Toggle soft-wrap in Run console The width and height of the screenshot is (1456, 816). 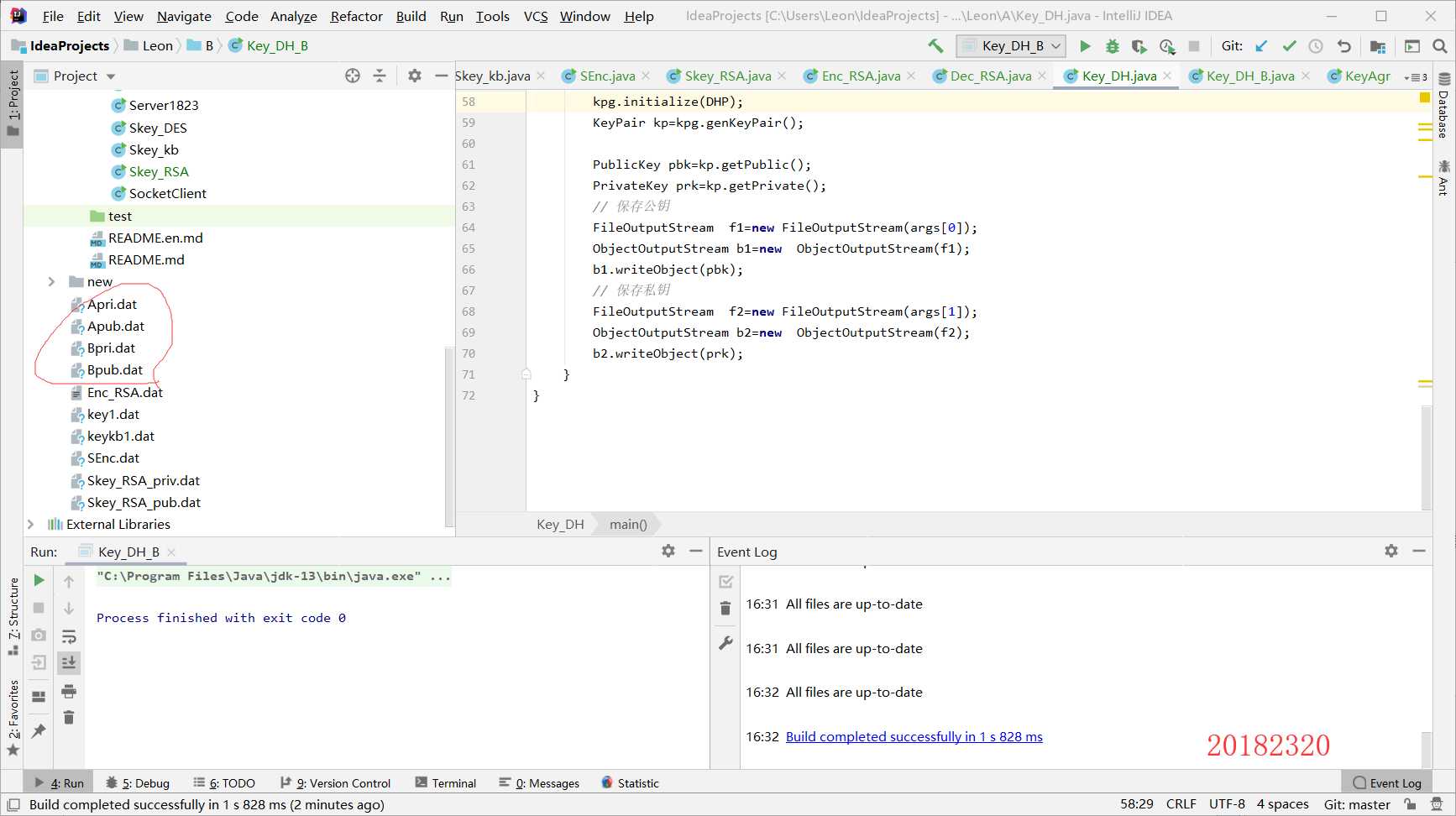(69, 636)
